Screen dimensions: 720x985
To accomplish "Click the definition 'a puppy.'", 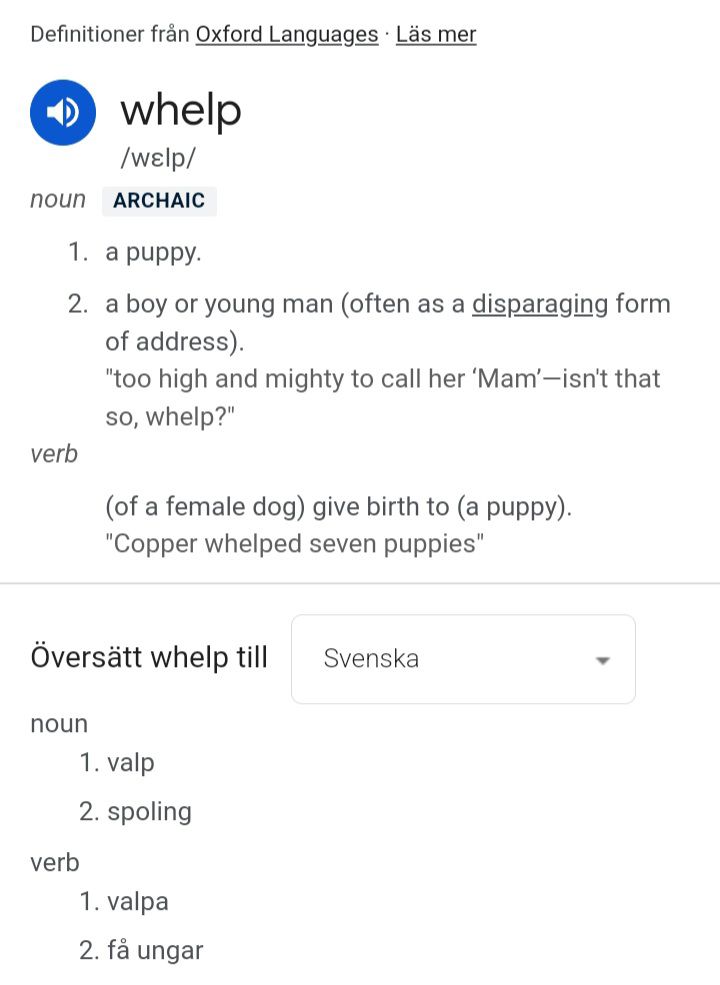I will (153, 252).
